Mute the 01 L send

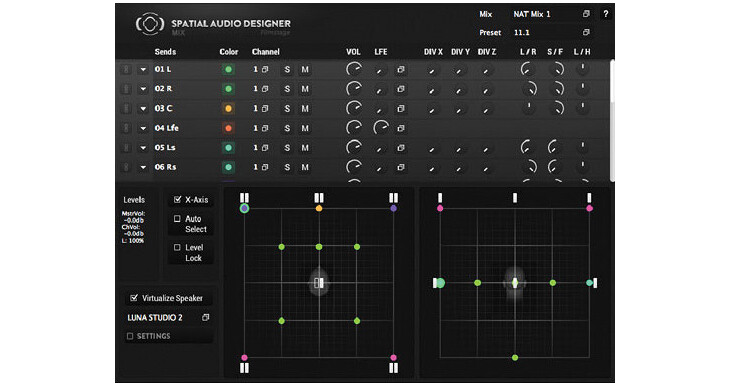[305, 69]
